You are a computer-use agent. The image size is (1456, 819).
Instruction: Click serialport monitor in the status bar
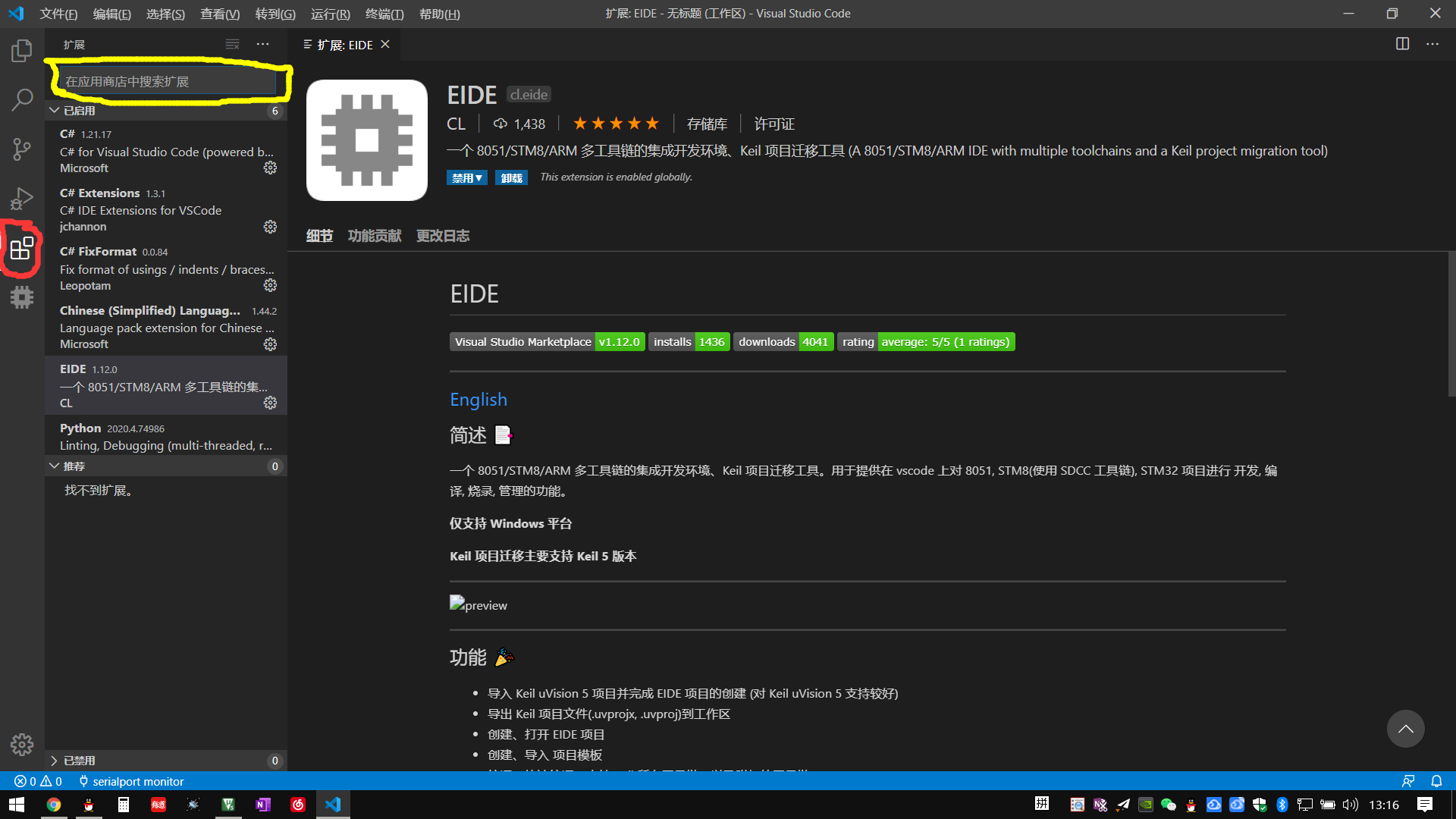coord(130,781)
